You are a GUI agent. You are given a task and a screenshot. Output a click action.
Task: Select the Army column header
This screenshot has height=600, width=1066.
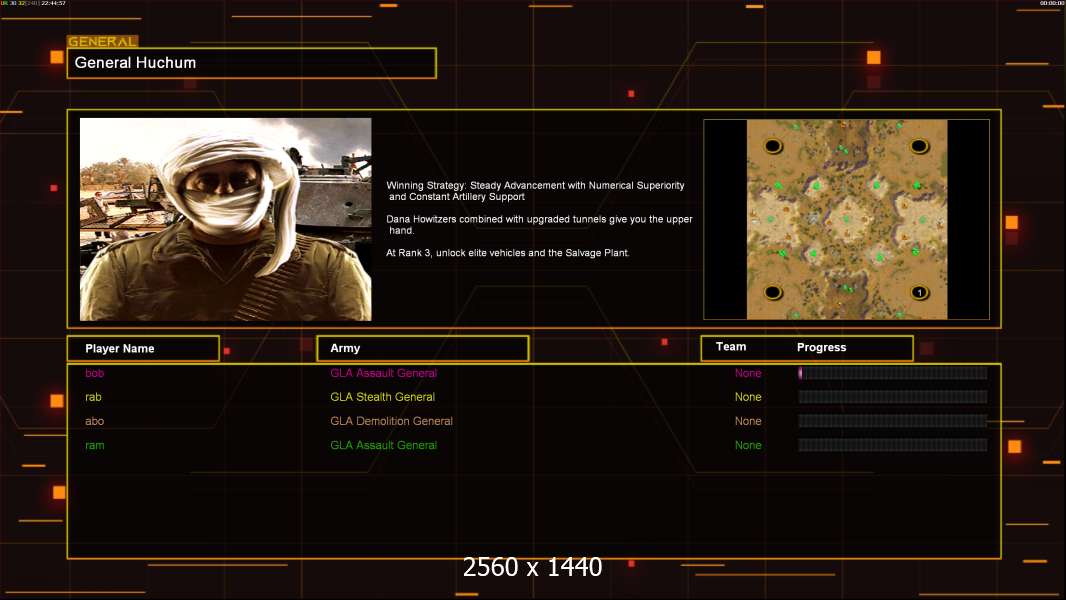[x=422, y=349]
